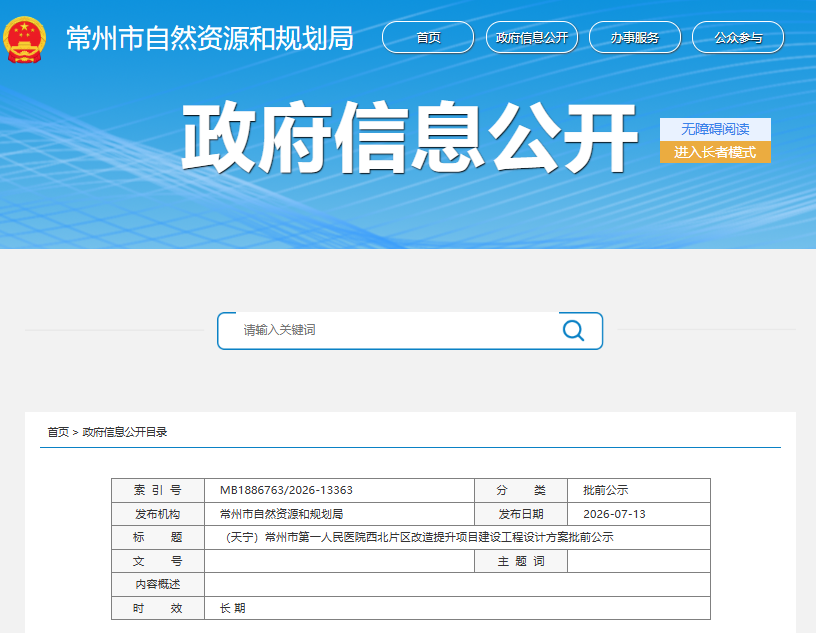
Task: Click the 内容概述 label cell
Action: [x=158, y=585]
